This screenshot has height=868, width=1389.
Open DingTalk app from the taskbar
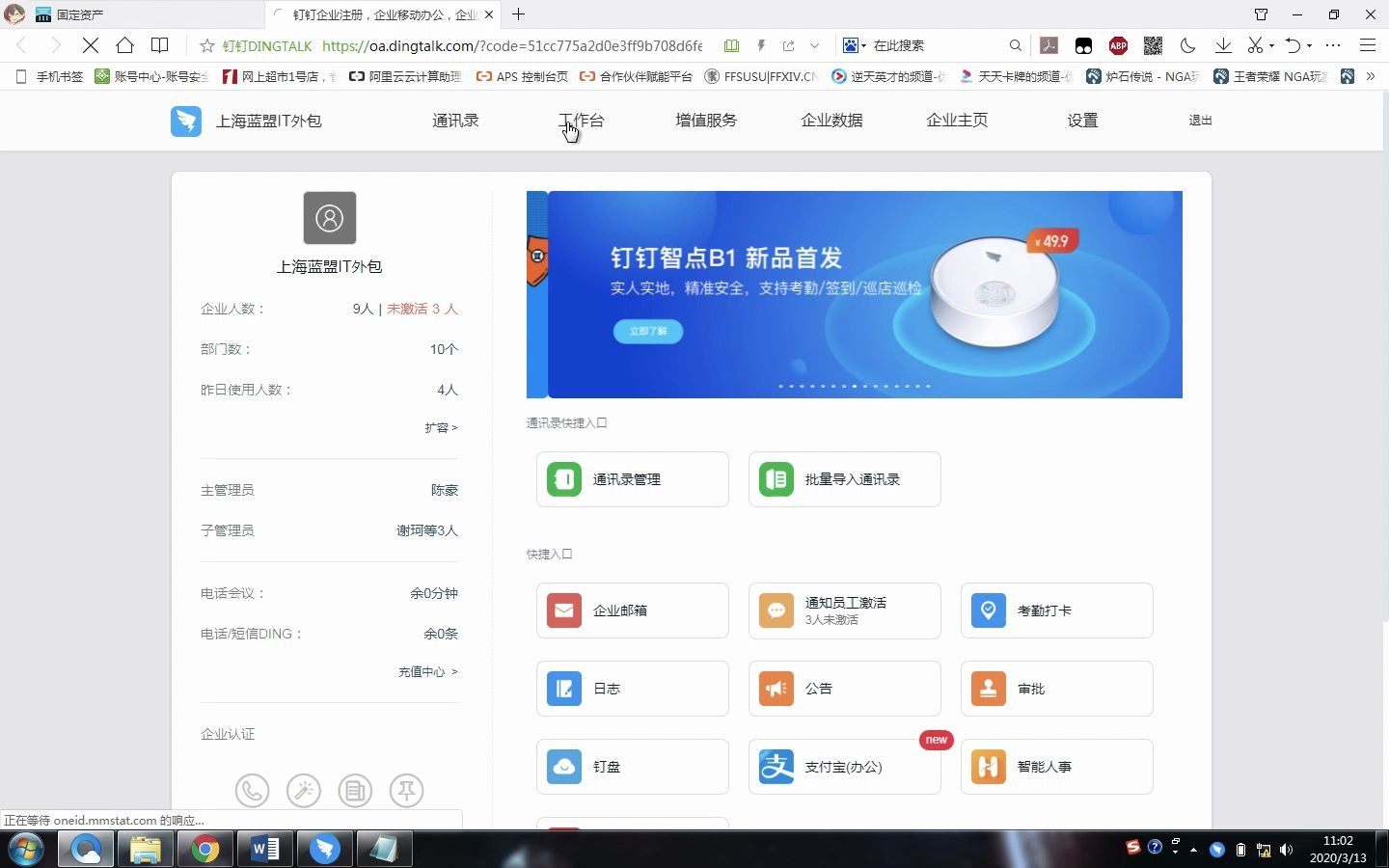tap(325, 850)
